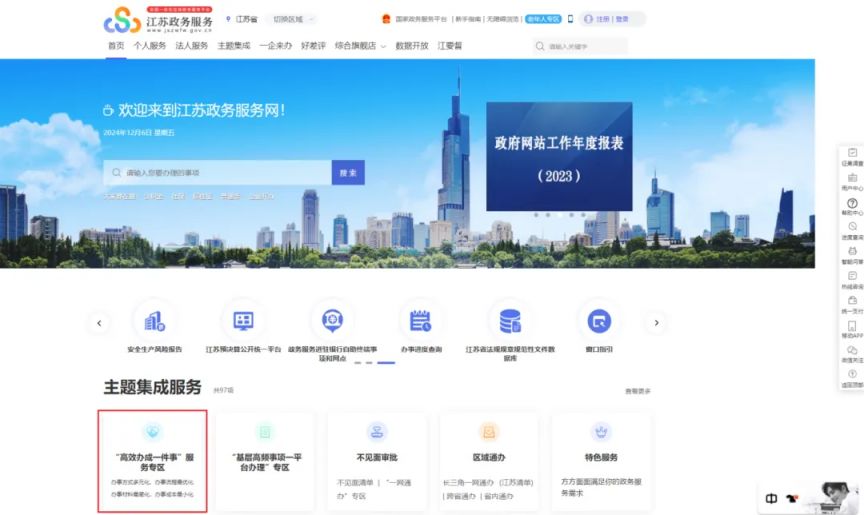
Task: Open the "基层高频事项一平台办理"专区 card
Action: point(265,462)
